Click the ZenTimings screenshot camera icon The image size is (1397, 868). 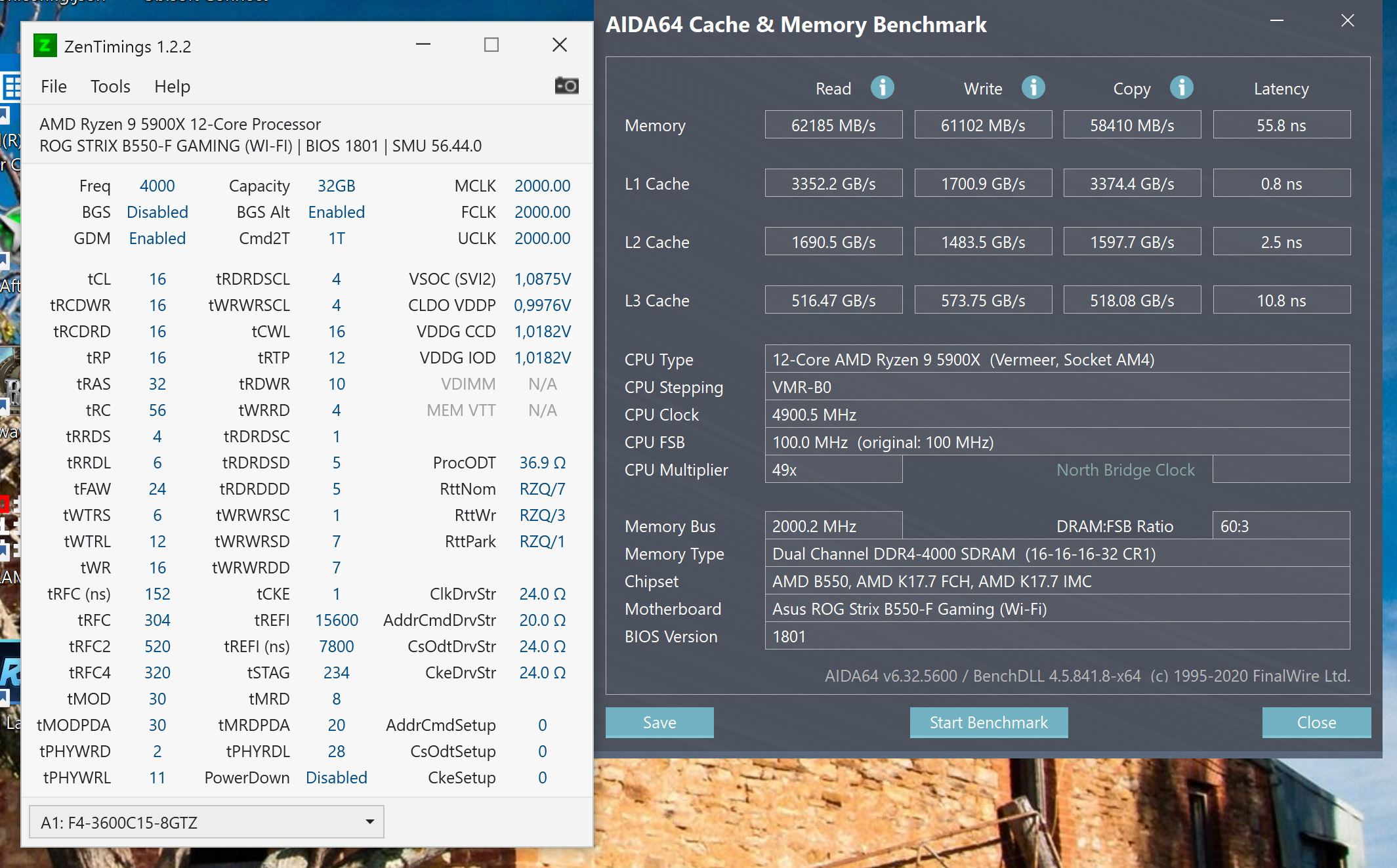tap(566, 86)
